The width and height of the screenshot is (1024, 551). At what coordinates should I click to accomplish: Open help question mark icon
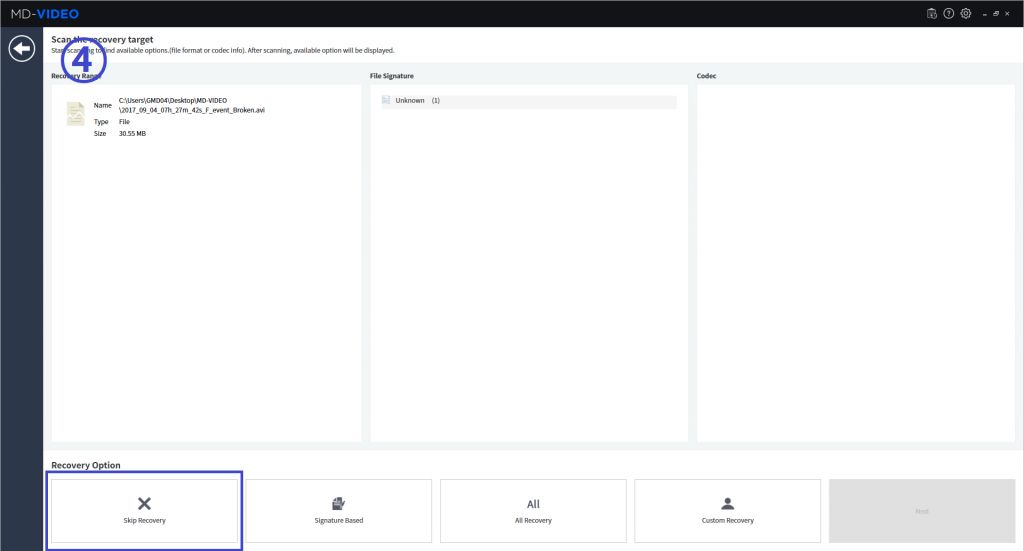(x=949, y=14)
